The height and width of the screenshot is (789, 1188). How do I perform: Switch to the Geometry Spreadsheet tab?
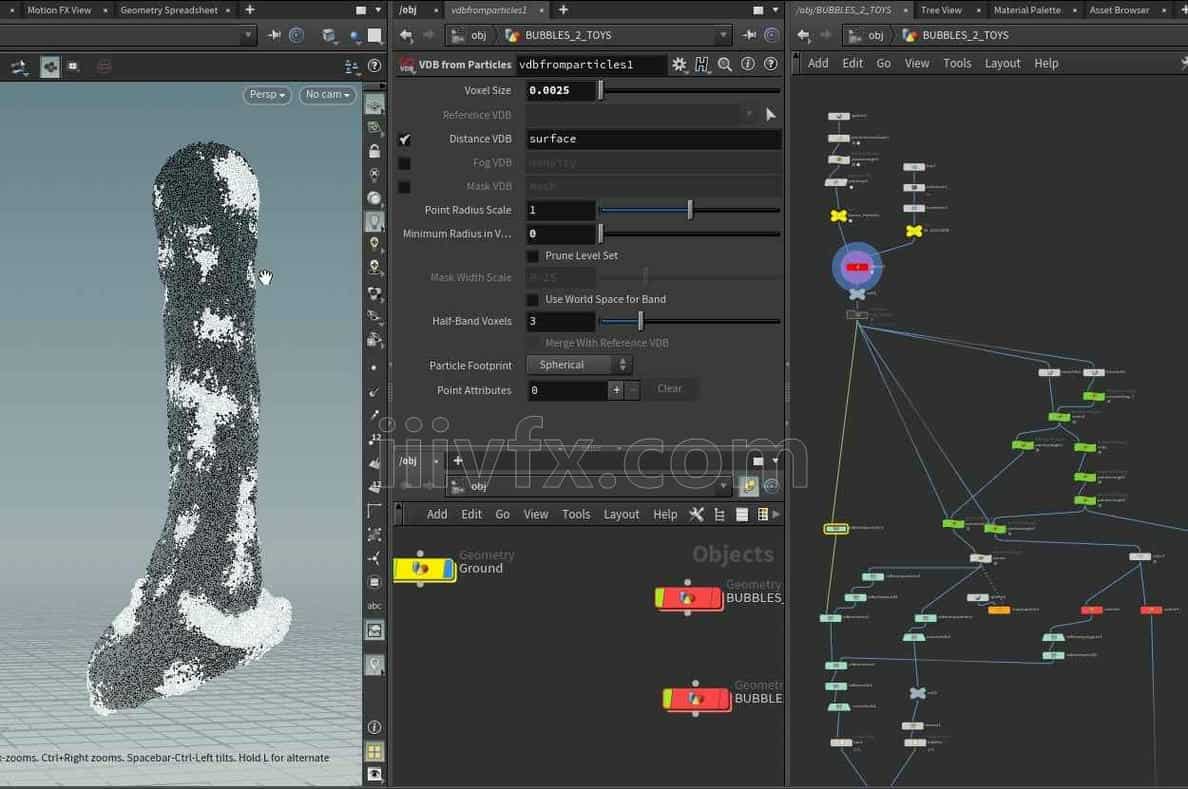pos(168,10)
